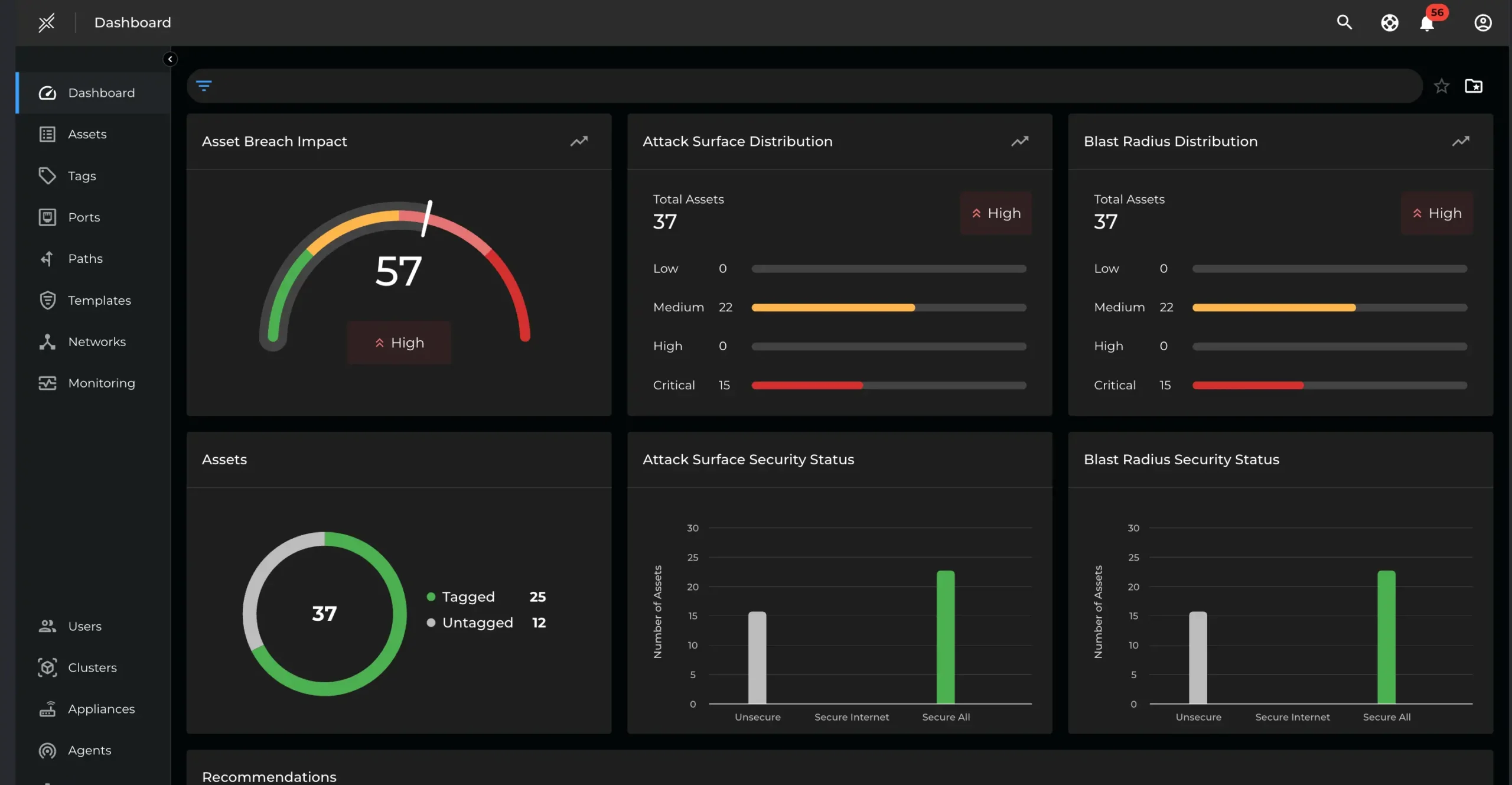
Task: Open the Assets section in the sidebar
Action: click(87, 134)
